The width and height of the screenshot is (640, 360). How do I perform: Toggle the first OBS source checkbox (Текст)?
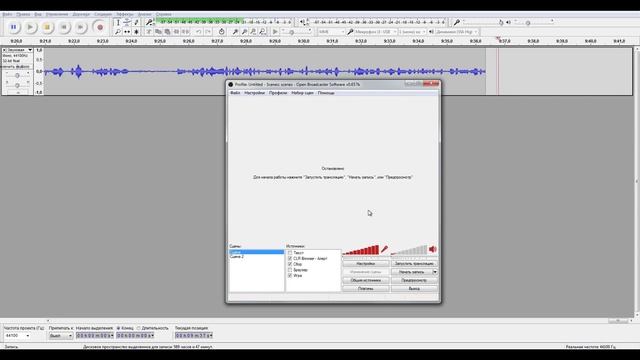[290, 253]
